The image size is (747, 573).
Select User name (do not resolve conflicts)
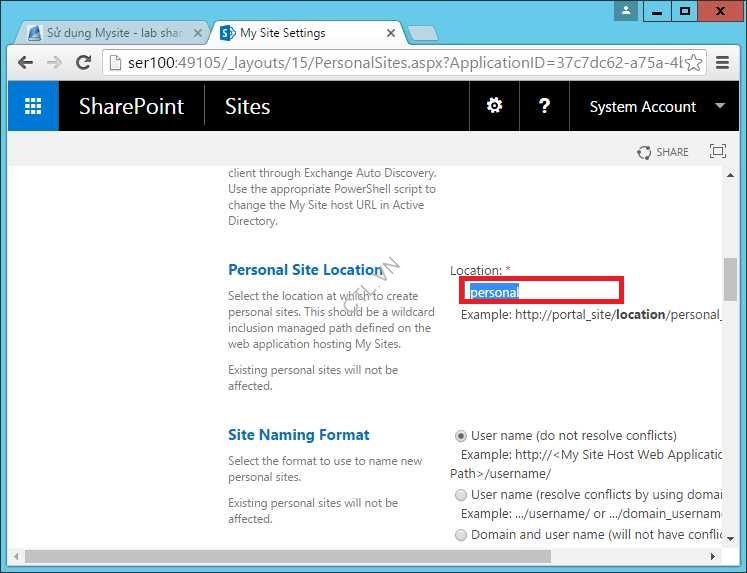coord(461,436)
